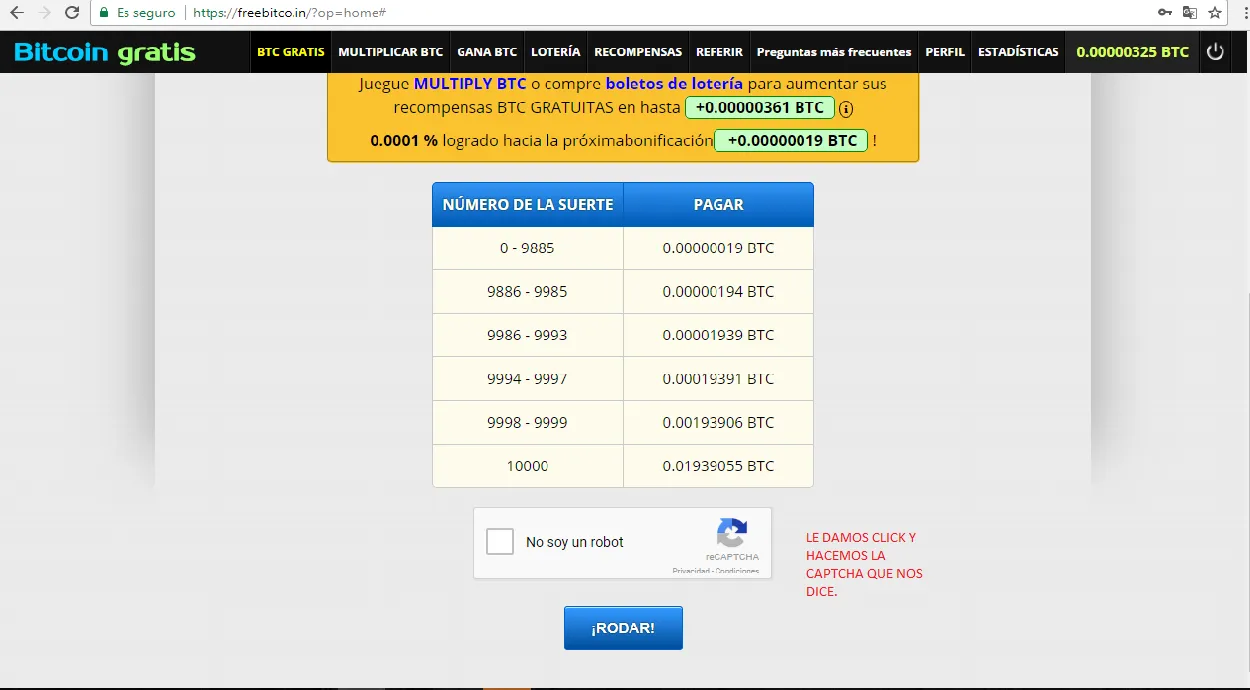Viewport: 1250px width, 690px height.
Task: Select the 0.00001939 BTC cell
Action: coord(718,335)
